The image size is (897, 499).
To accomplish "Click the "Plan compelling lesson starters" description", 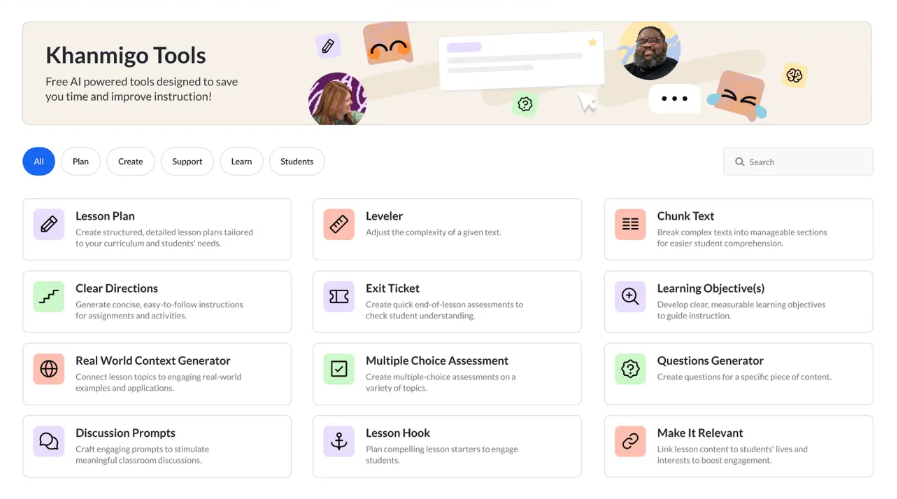I will coord(442,455).
